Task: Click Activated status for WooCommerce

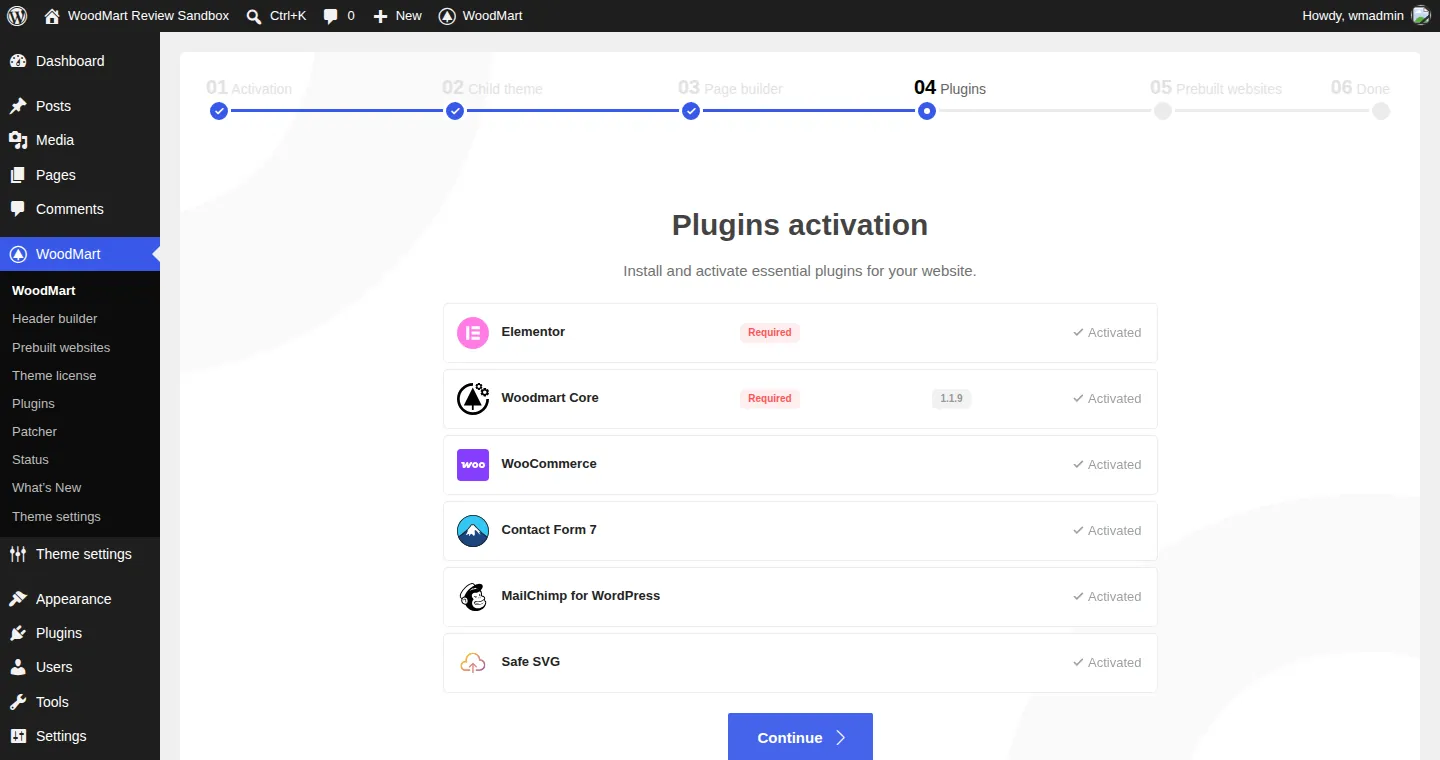Action: click(x=1107, y=465)
